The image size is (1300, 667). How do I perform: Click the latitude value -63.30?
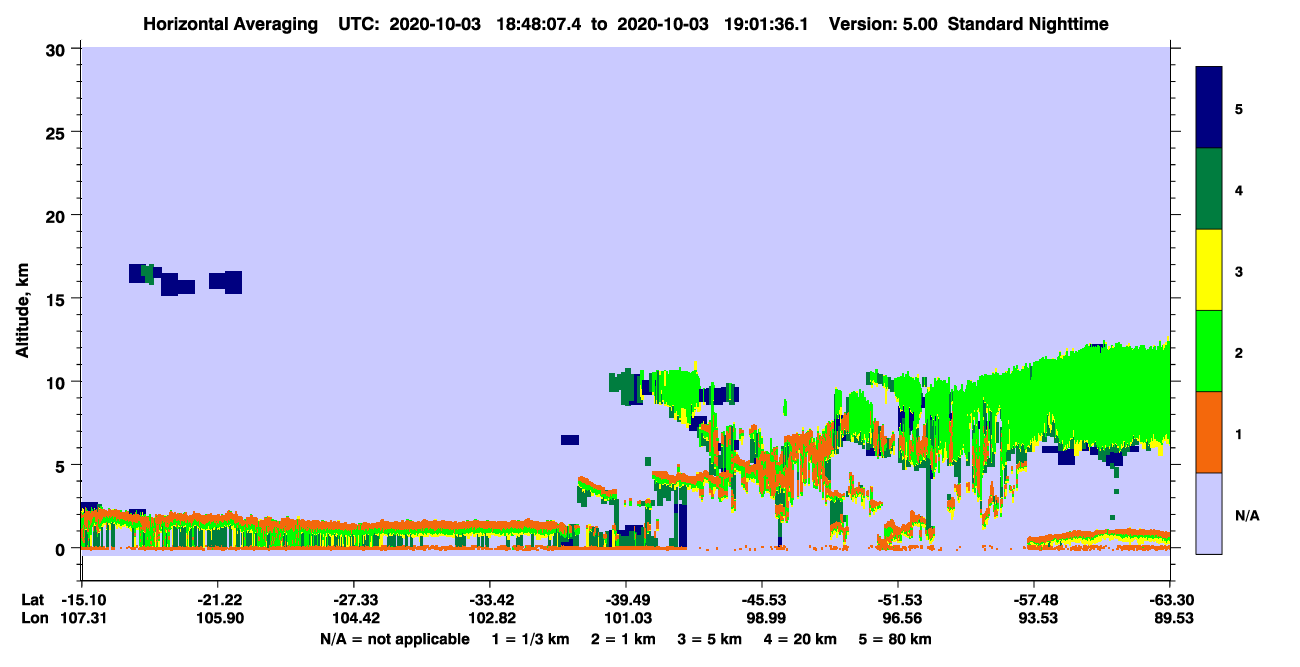click(x=1170, y=600)
